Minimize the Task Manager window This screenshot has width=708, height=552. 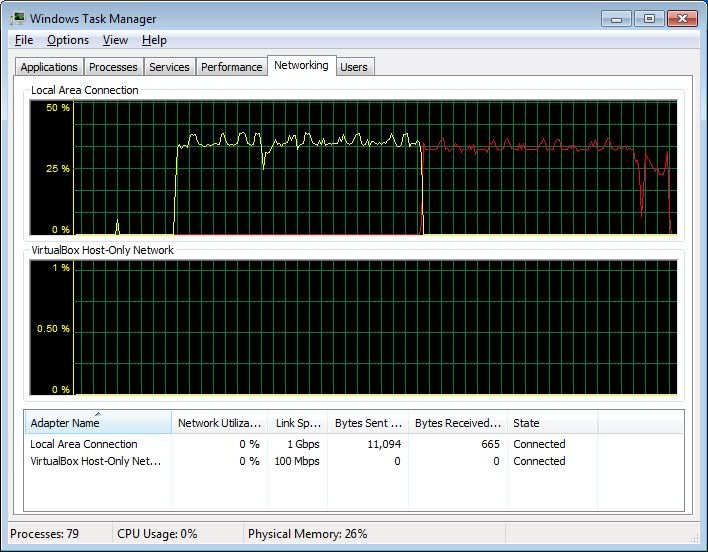[x=616, y=19]
